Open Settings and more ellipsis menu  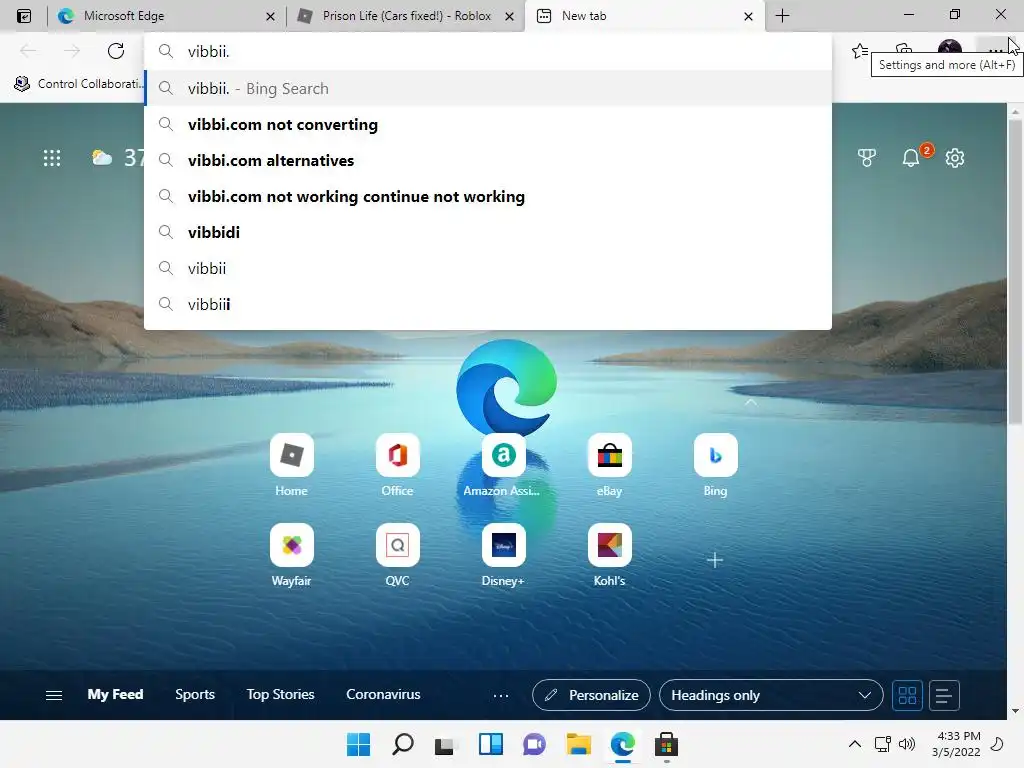(995, 50)
